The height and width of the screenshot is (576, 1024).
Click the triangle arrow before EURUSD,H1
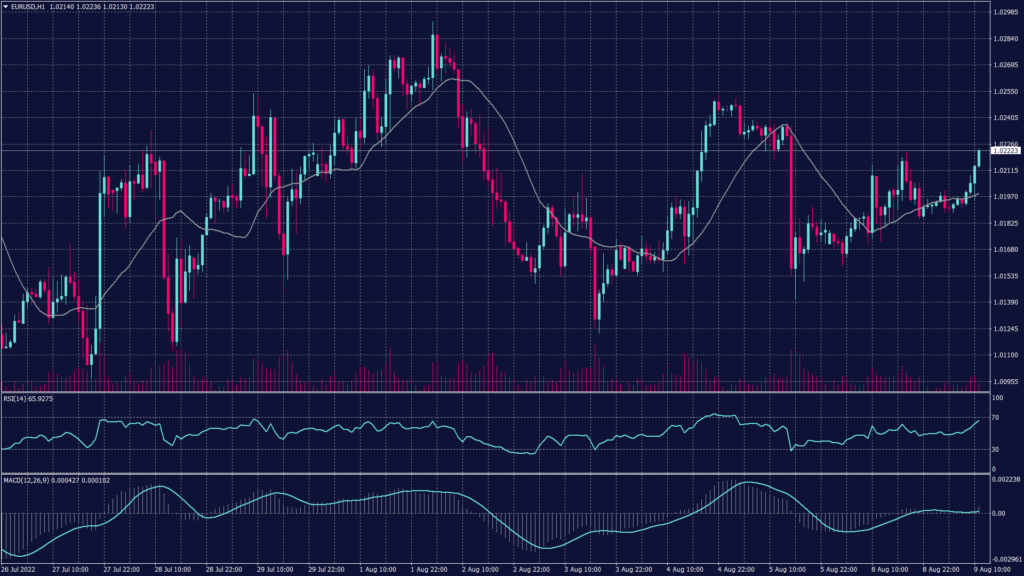click(5, 6)
